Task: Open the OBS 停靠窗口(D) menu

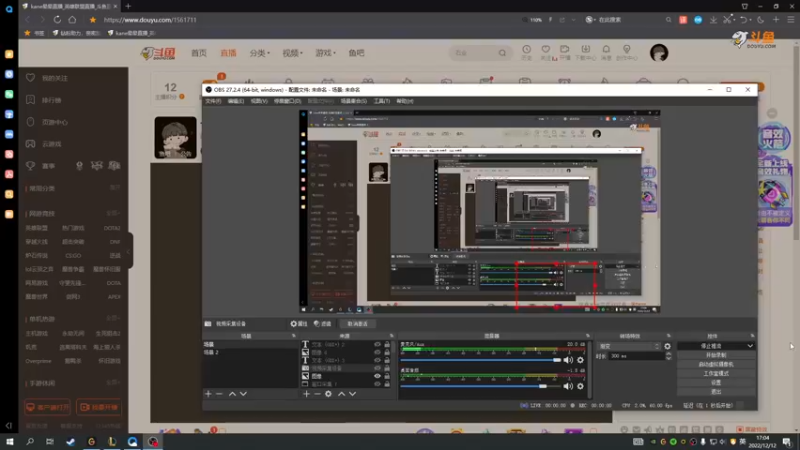Action: [287, 101]
